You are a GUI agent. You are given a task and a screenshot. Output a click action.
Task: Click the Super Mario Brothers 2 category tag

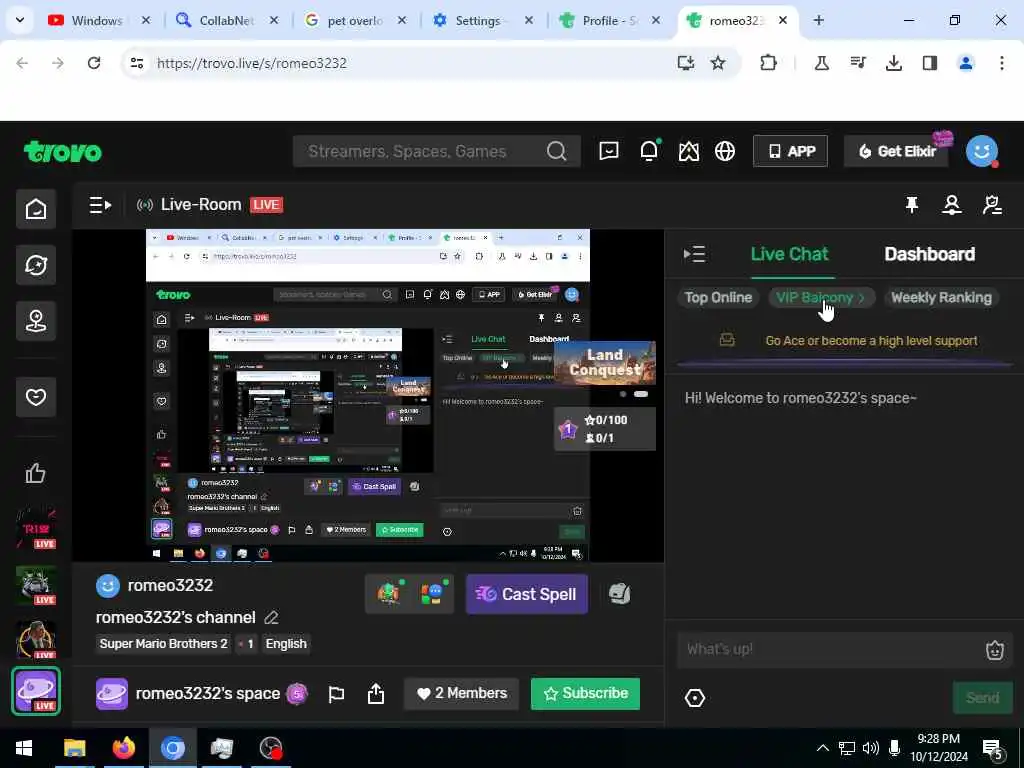tap(163, 644)
